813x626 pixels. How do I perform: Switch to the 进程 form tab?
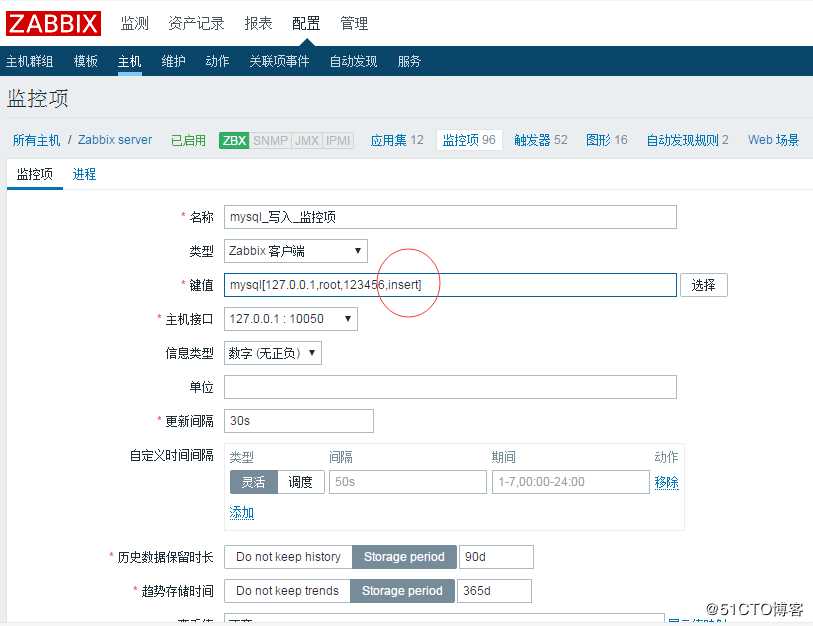(84, 174)
